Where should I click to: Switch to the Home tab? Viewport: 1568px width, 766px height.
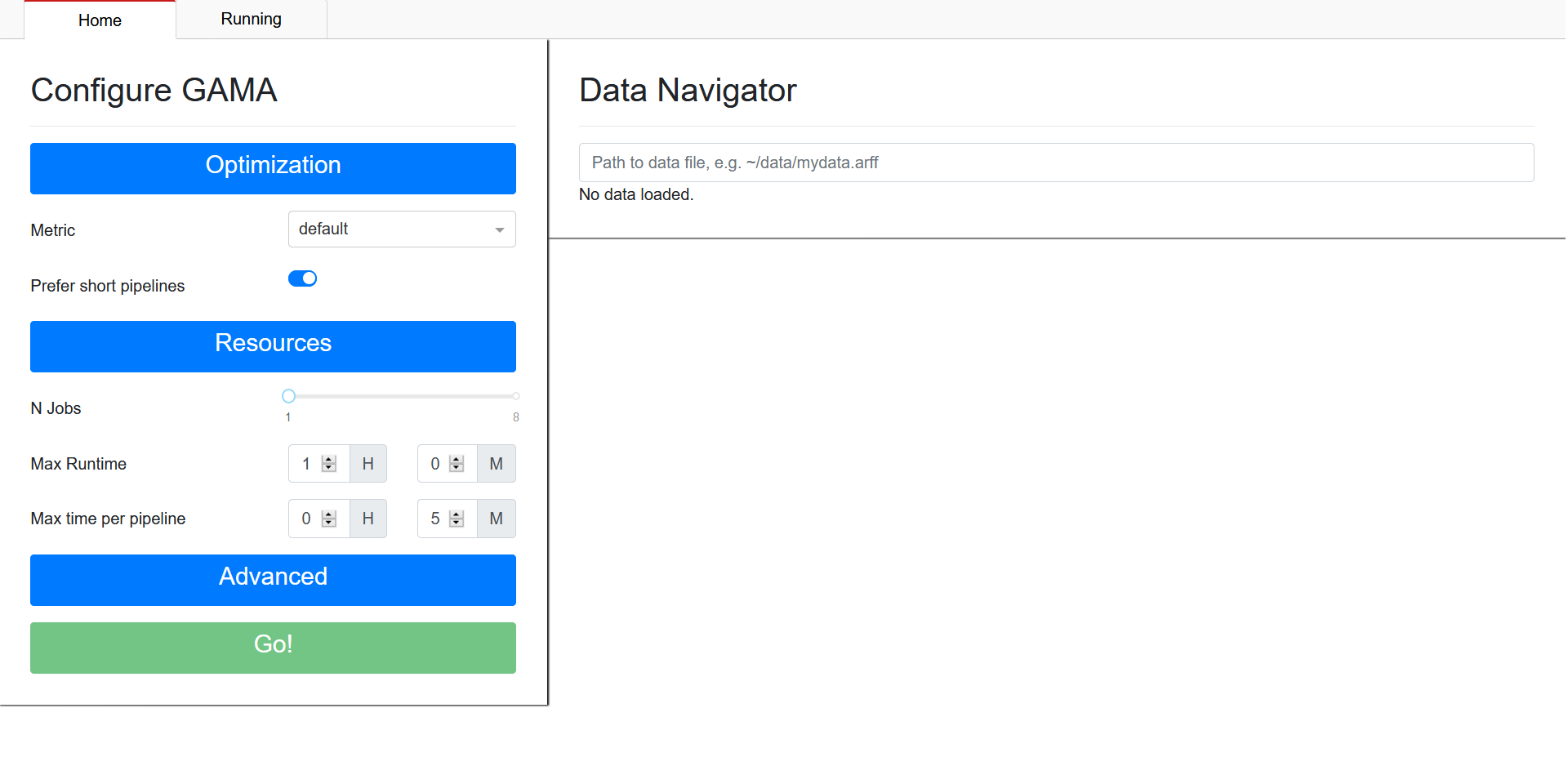click(100, 20)
